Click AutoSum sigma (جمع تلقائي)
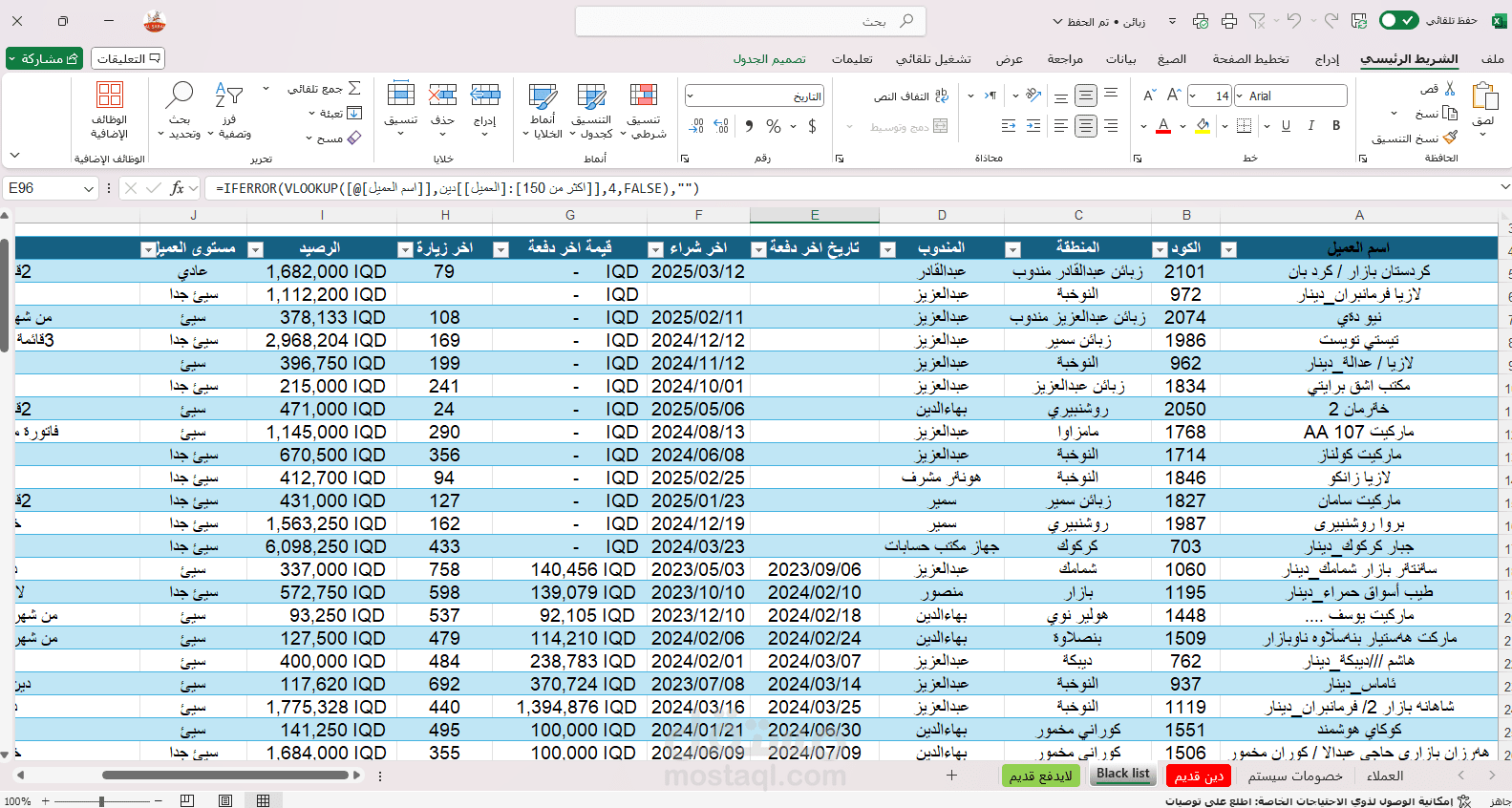Screen dimensions: 1512x808 325,89
